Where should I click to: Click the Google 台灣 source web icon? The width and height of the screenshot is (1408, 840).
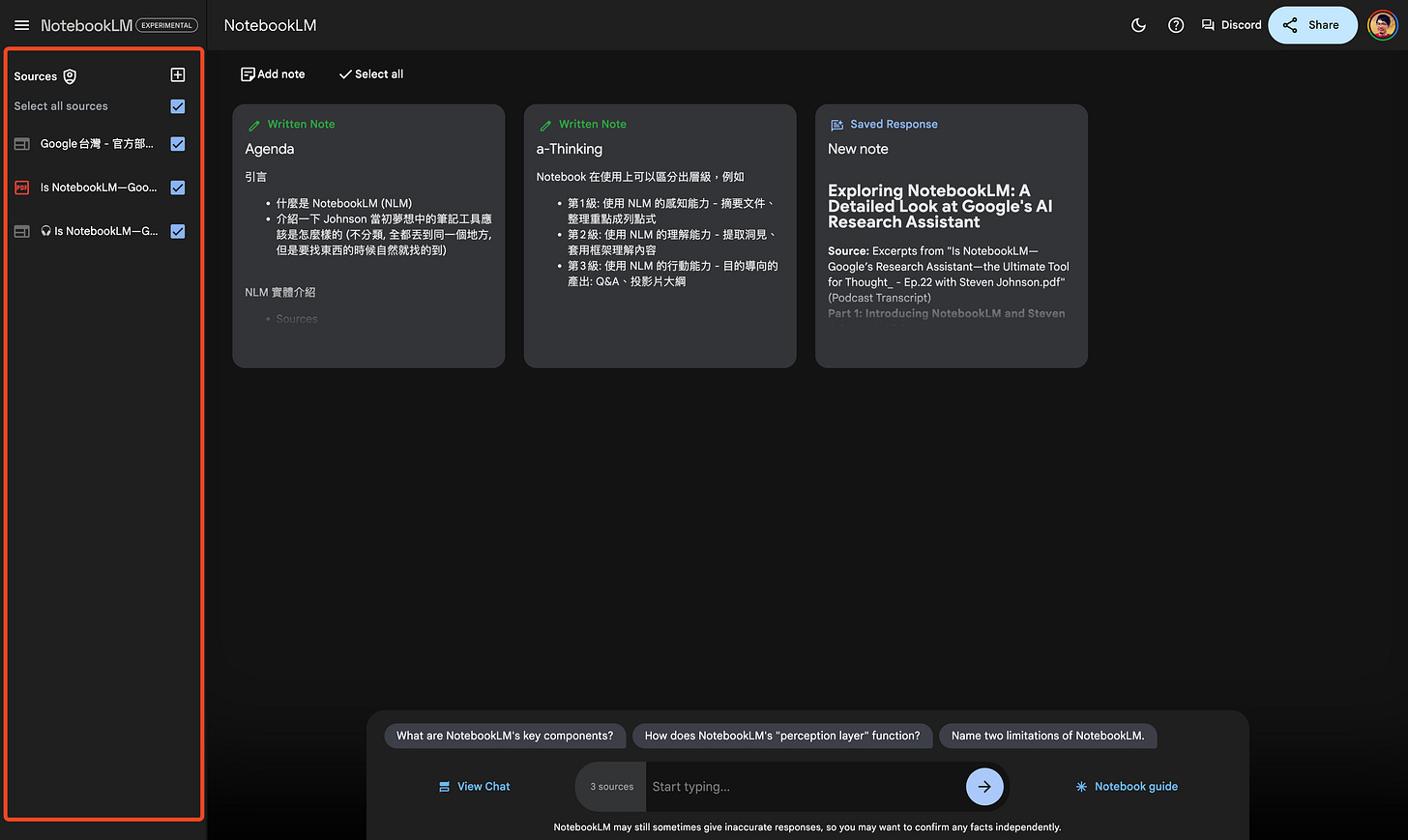point(22,144)
